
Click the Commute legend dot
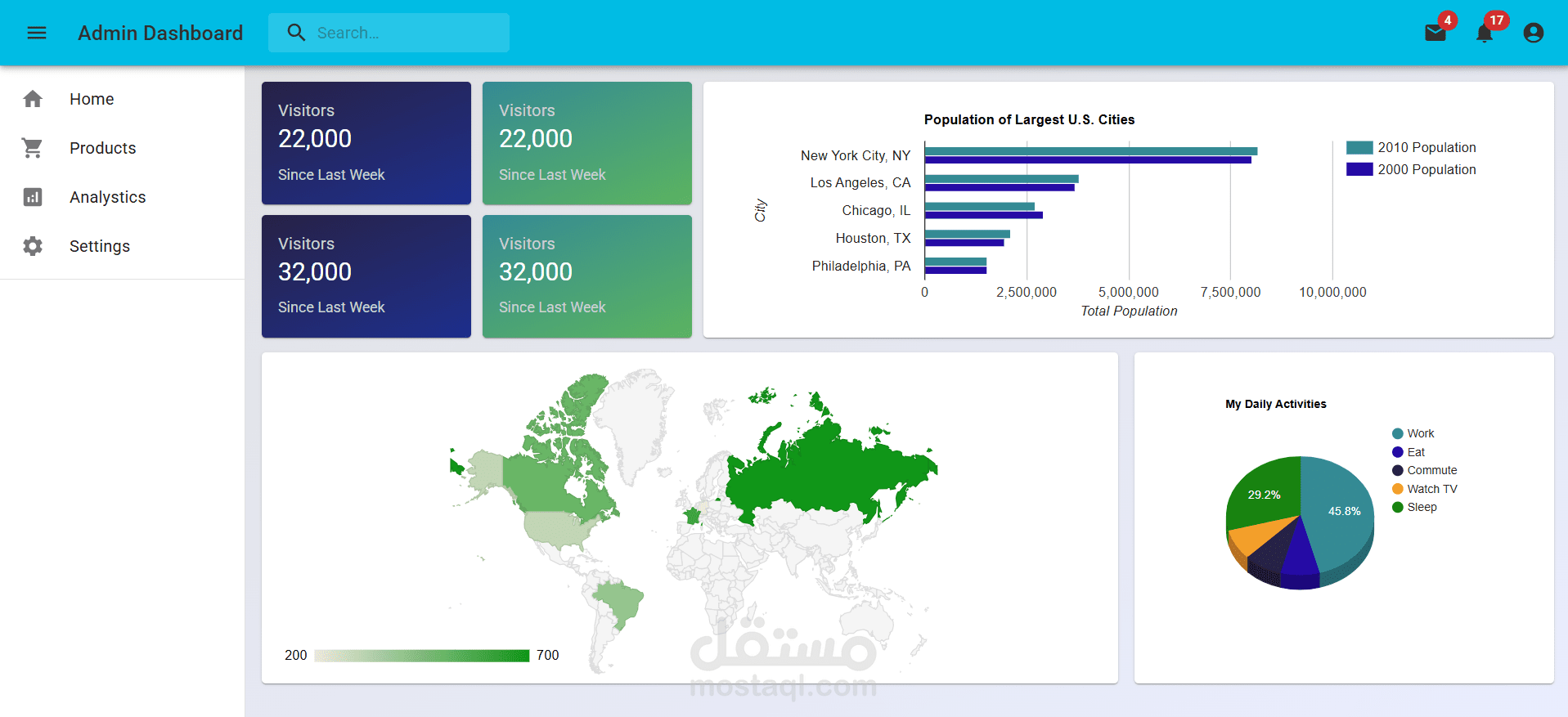(x=1398, y=470)
